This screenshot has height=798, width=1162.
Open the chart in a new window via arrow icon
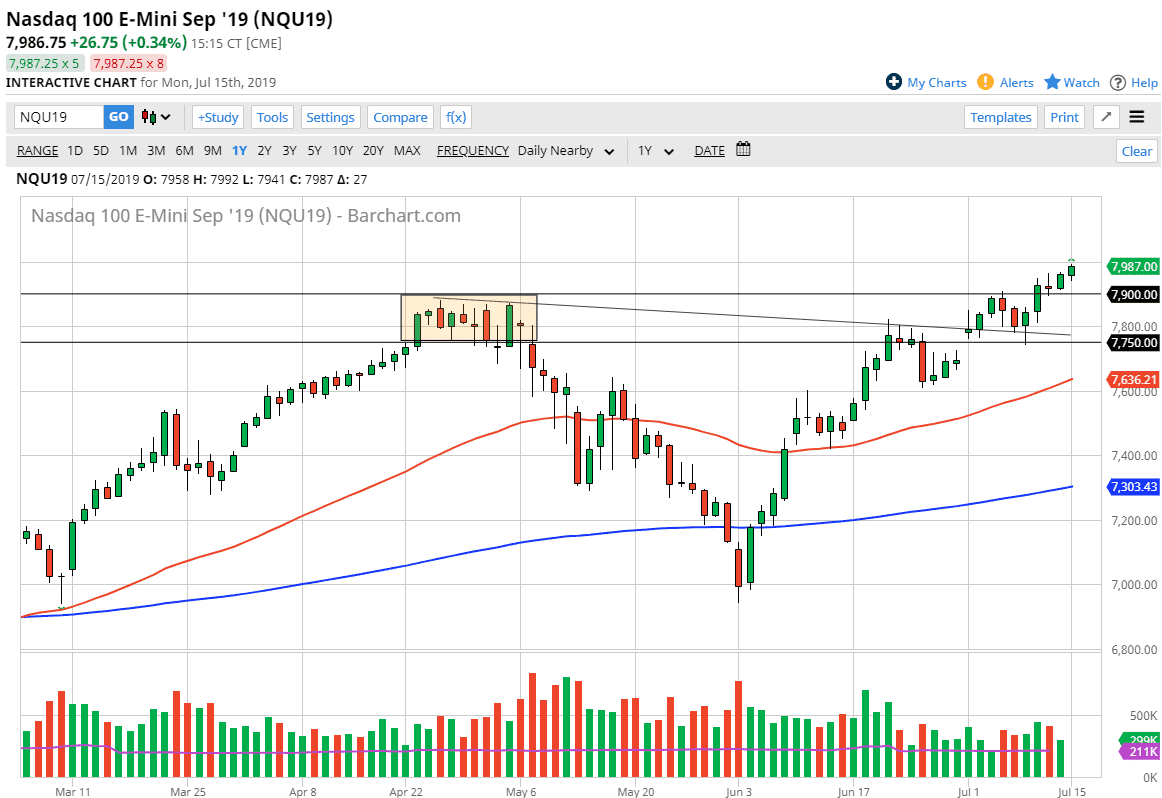1105,117
